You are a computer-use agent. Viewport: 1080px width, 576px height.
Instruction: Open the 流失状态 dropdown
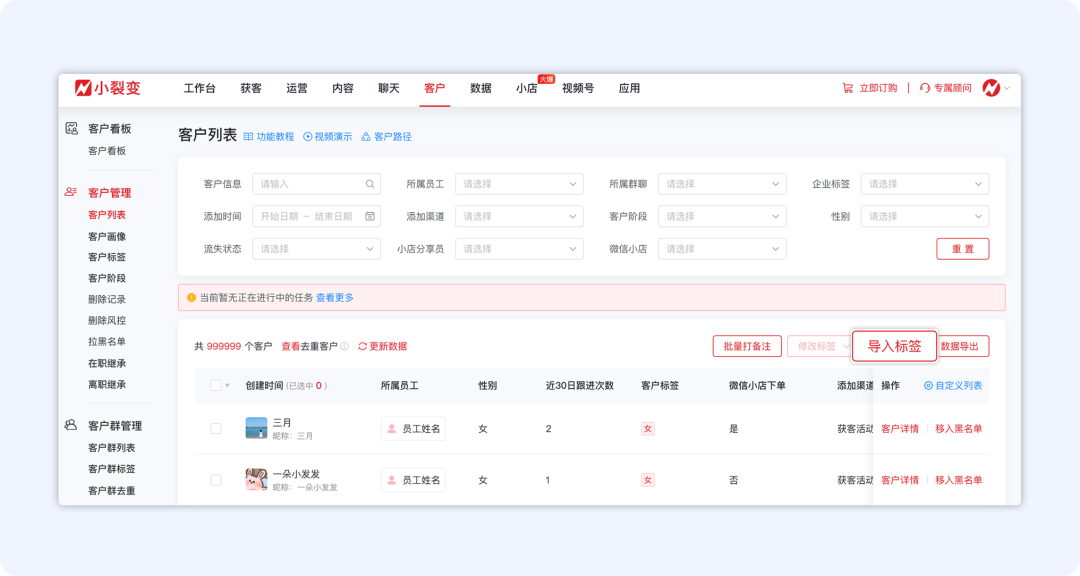tap(316, 249)
